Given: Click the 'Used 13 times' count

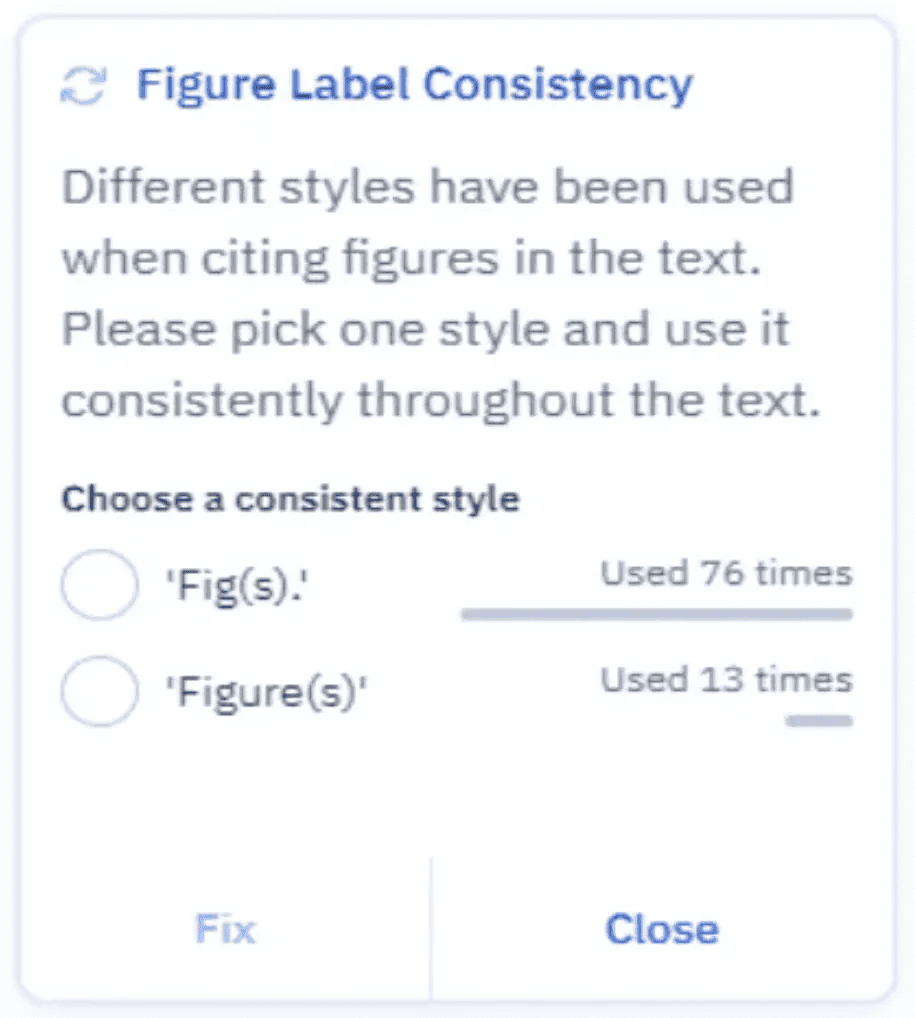Looking at the screenshot, I should (726, 680).
